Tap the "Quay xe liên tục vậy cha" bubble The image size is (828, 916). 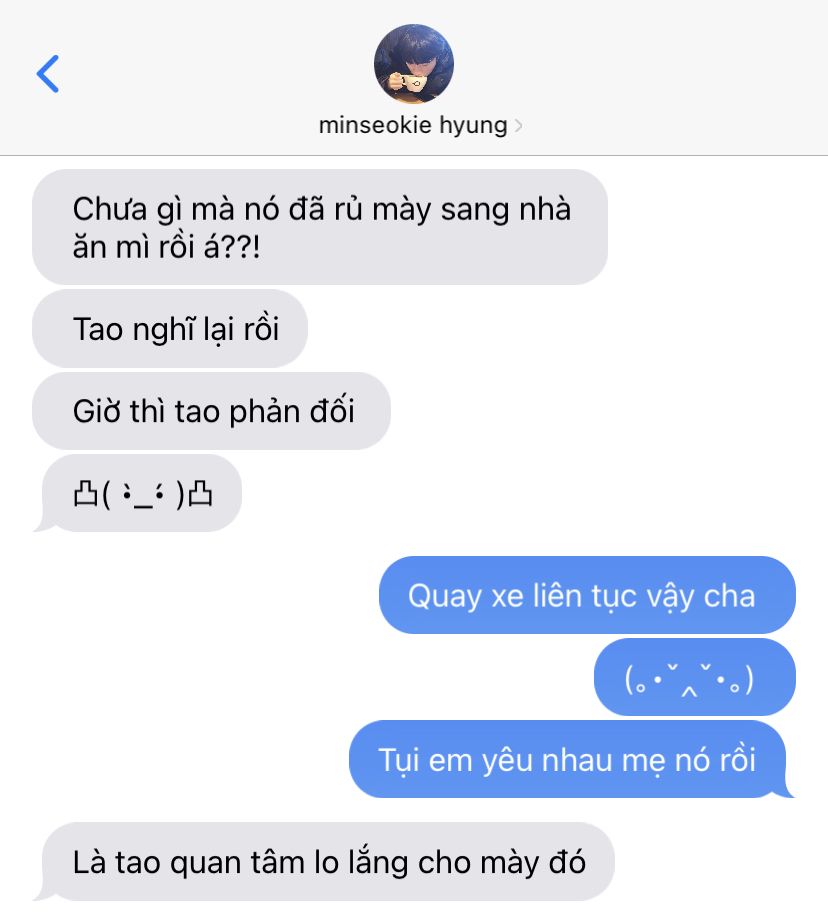587,595
